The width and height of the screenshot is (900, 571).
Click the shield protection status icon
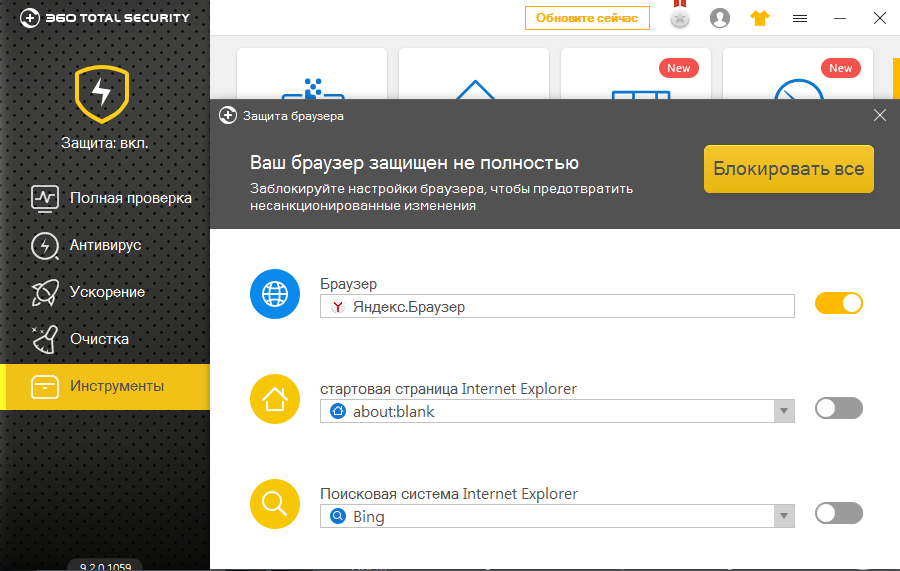point(102,93)
